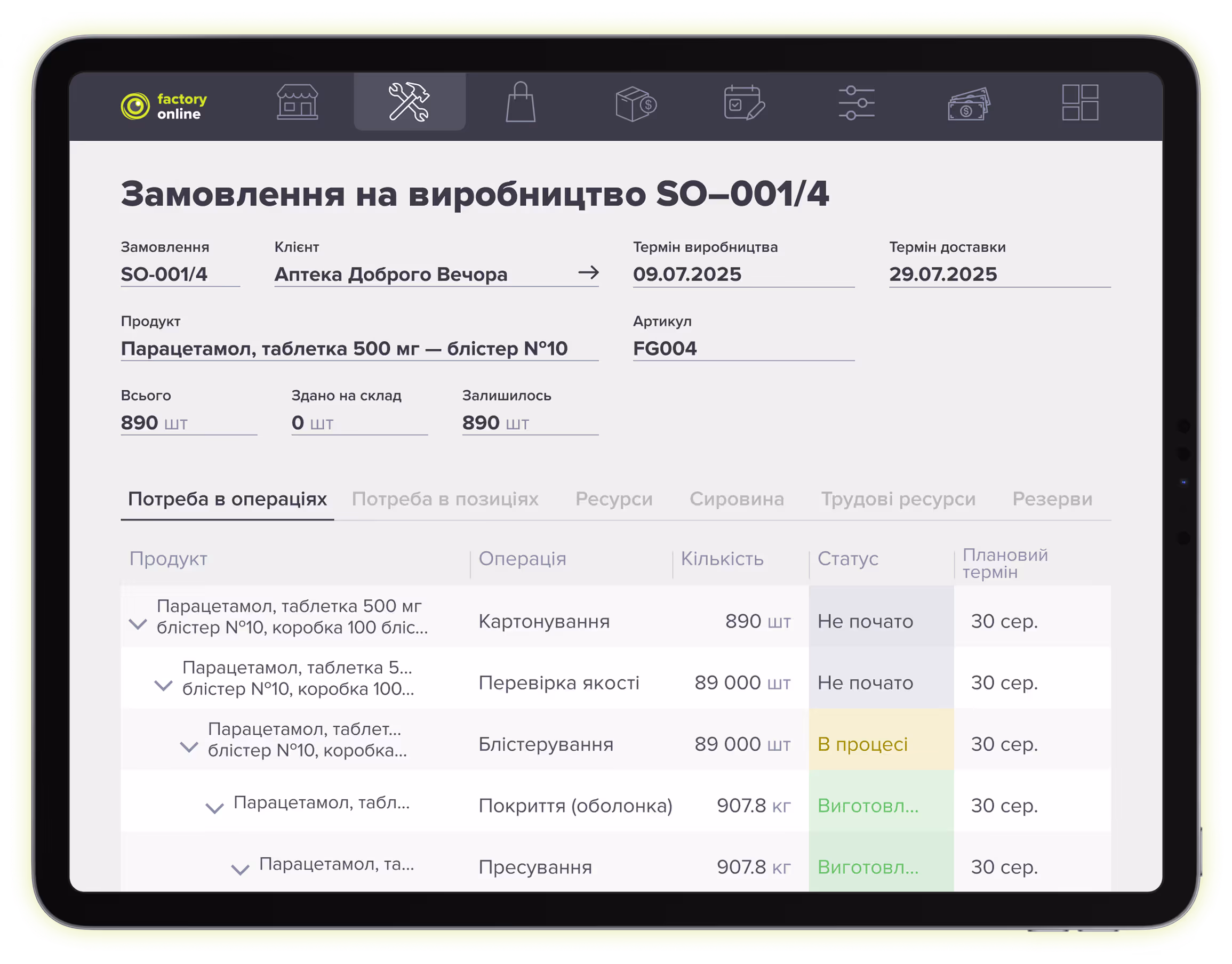Viewport: 1232px width, 964px height.
Task: Edit the Термін доставки date field
Action: pos(944,275)
